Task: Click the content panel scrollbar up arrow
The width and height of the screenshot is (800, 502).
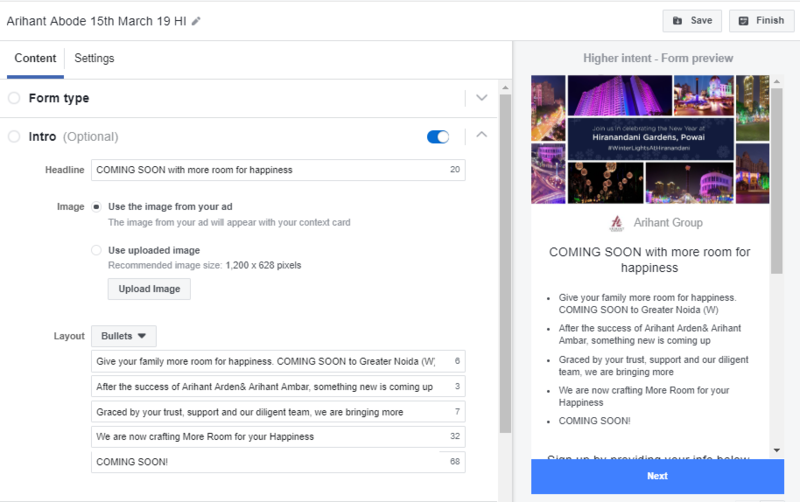Action: coord(505,88)
